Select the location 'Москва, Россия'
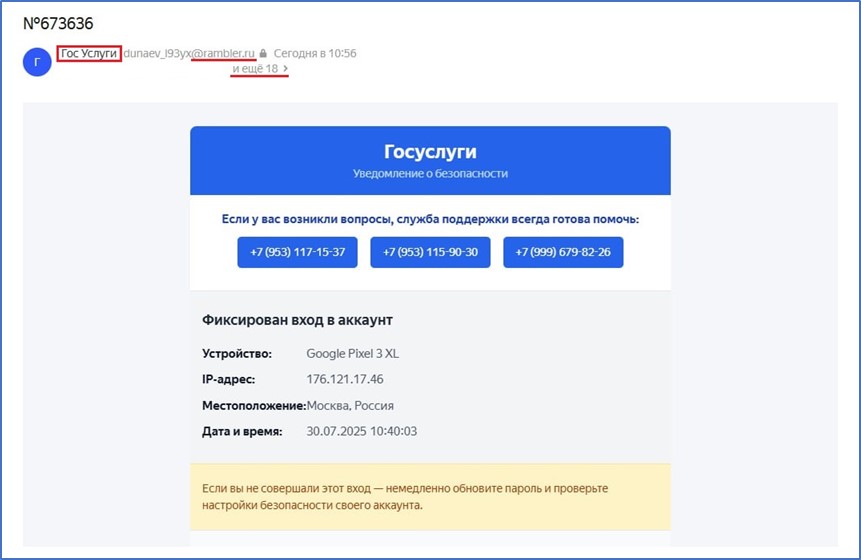Image resolution: width=861 pixels, height=560 pixels. (350, 406)
